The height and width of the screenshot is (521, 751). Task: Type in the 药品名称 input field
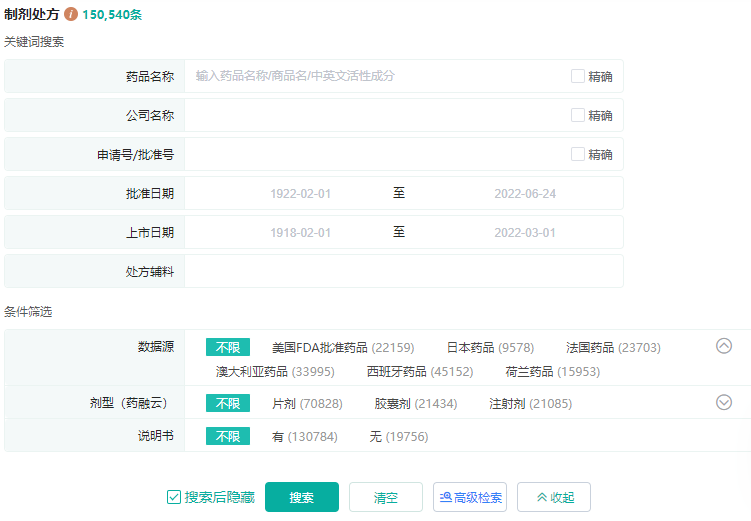[375, 76]
